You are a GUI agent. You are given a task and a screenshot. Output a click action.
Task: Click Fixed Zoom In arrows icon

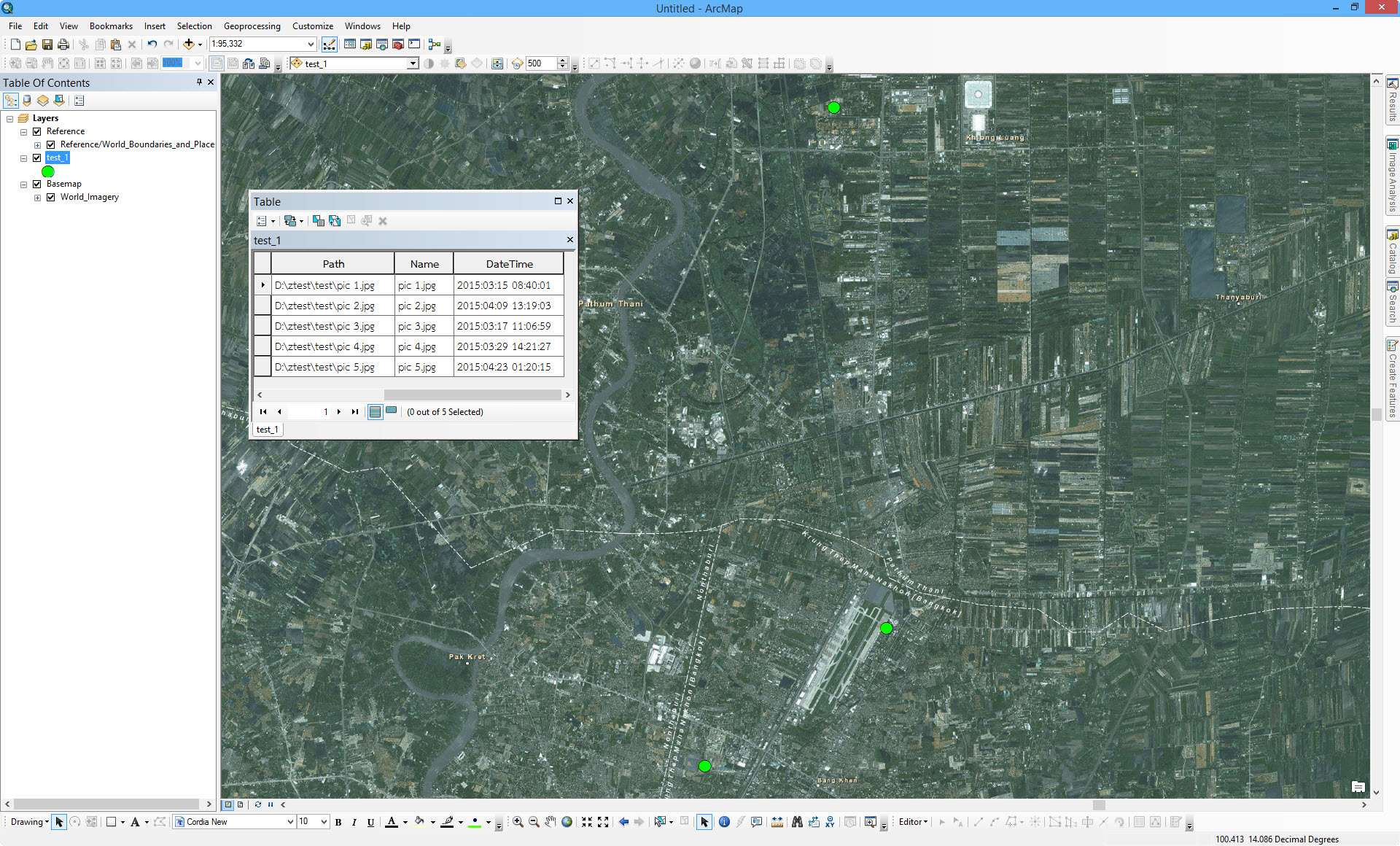[x=586, y=822]
